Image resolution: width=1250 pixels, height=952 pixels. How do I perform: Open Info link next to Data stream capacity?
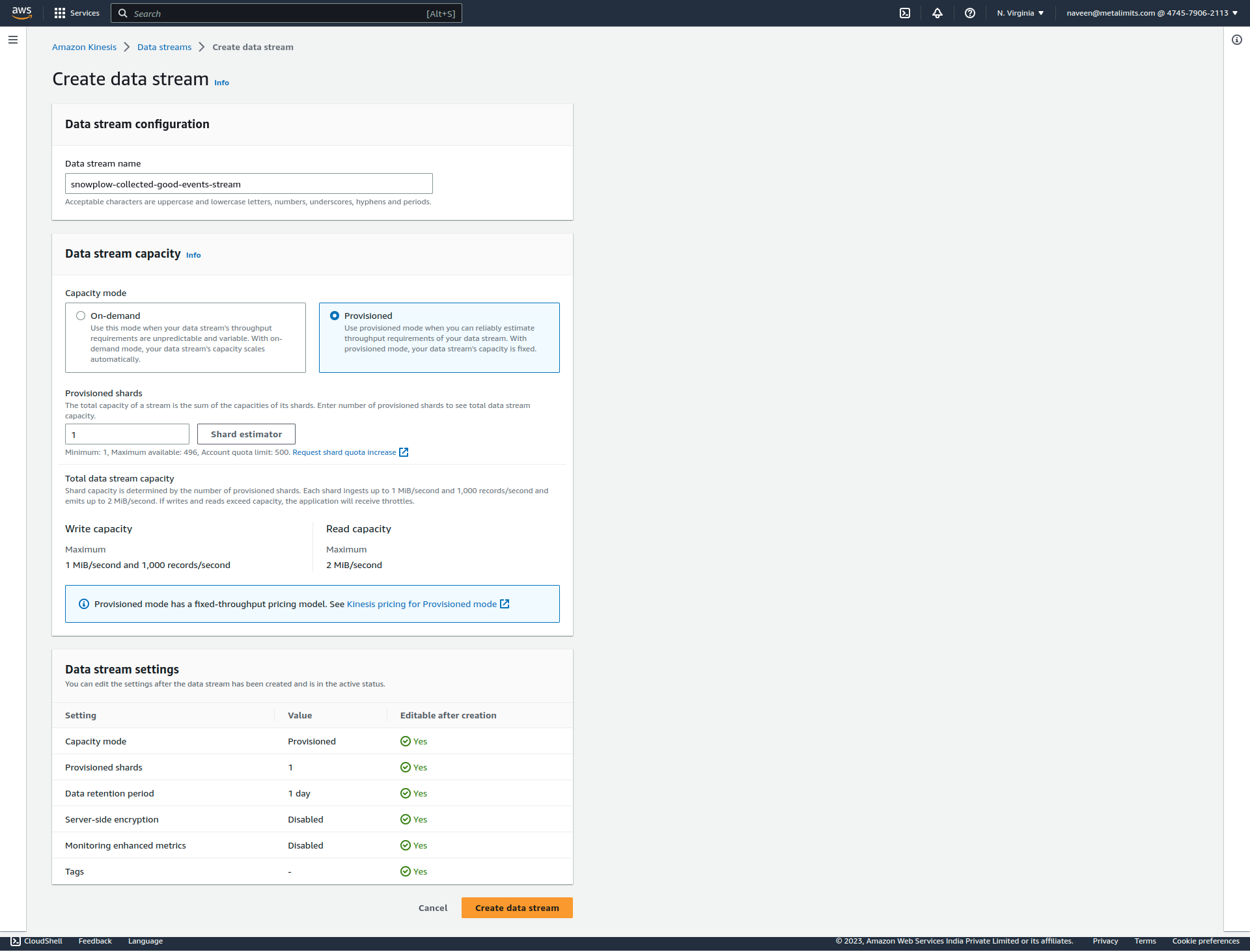pos(193,255)
